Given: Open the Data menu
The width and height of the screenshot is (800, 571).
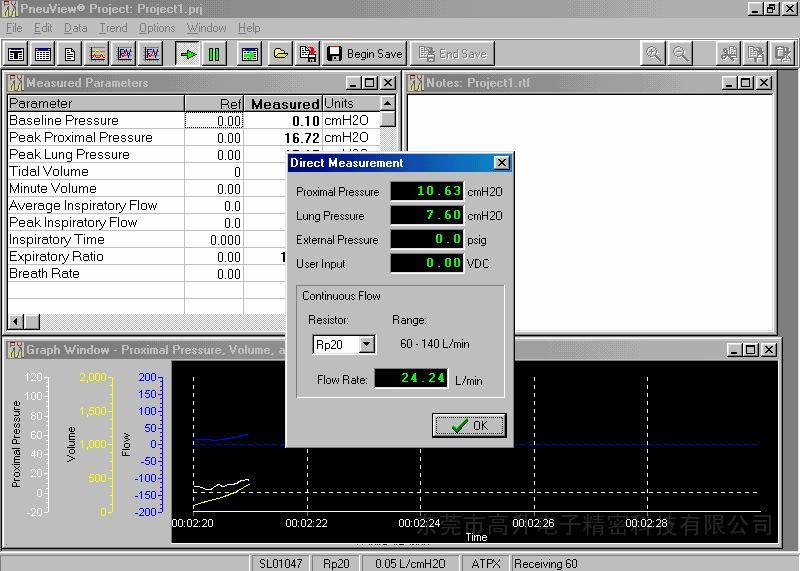Looking at the screenshot, I should pyautogui.click(x=75, y=28).
